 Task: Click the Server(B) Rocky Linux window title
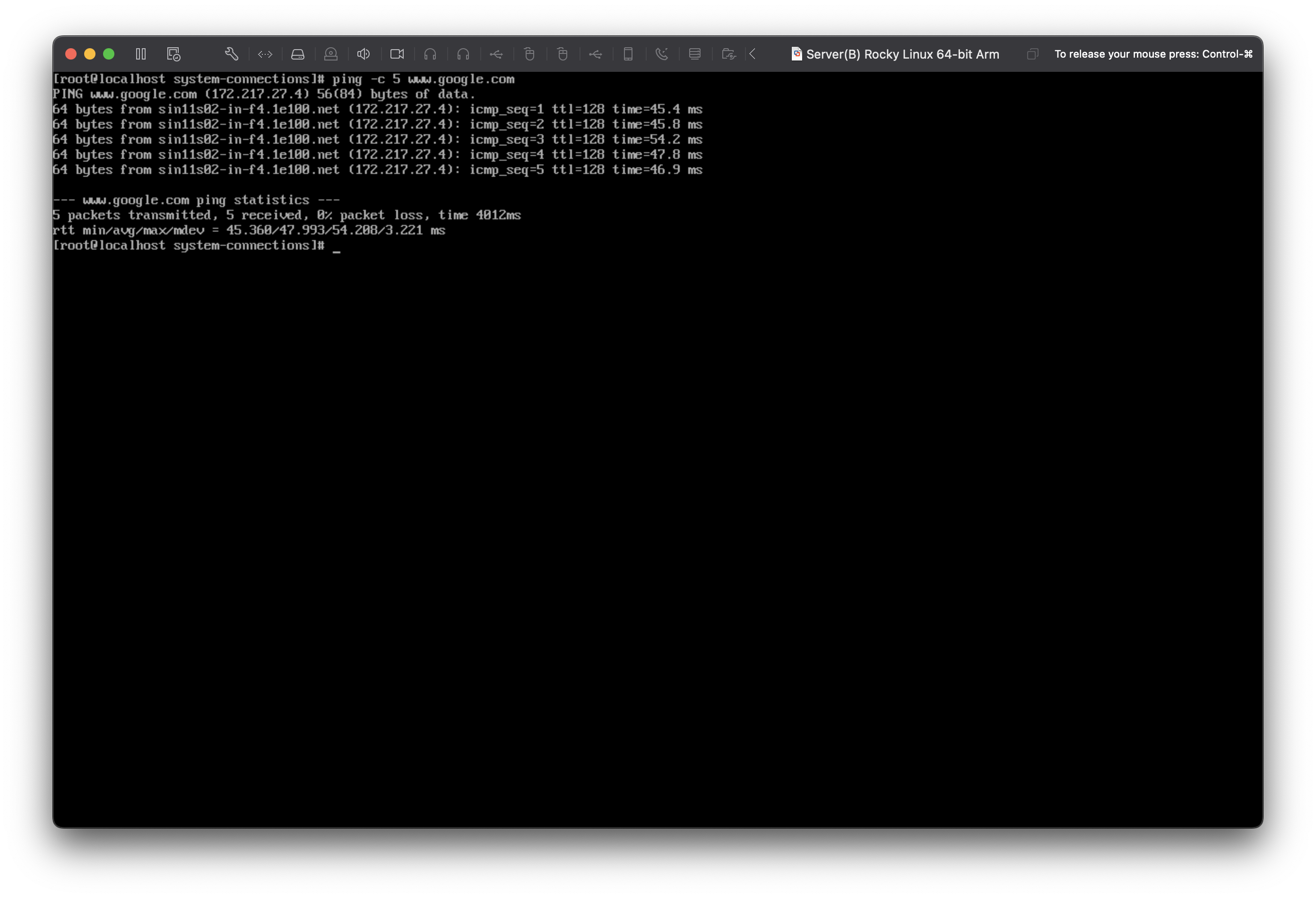coord(902,54)
